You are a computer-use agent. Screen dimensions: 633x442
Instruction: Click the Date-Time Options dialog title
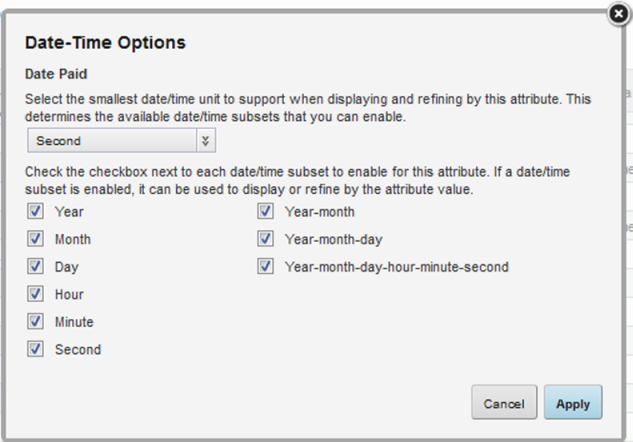[105, 43]
